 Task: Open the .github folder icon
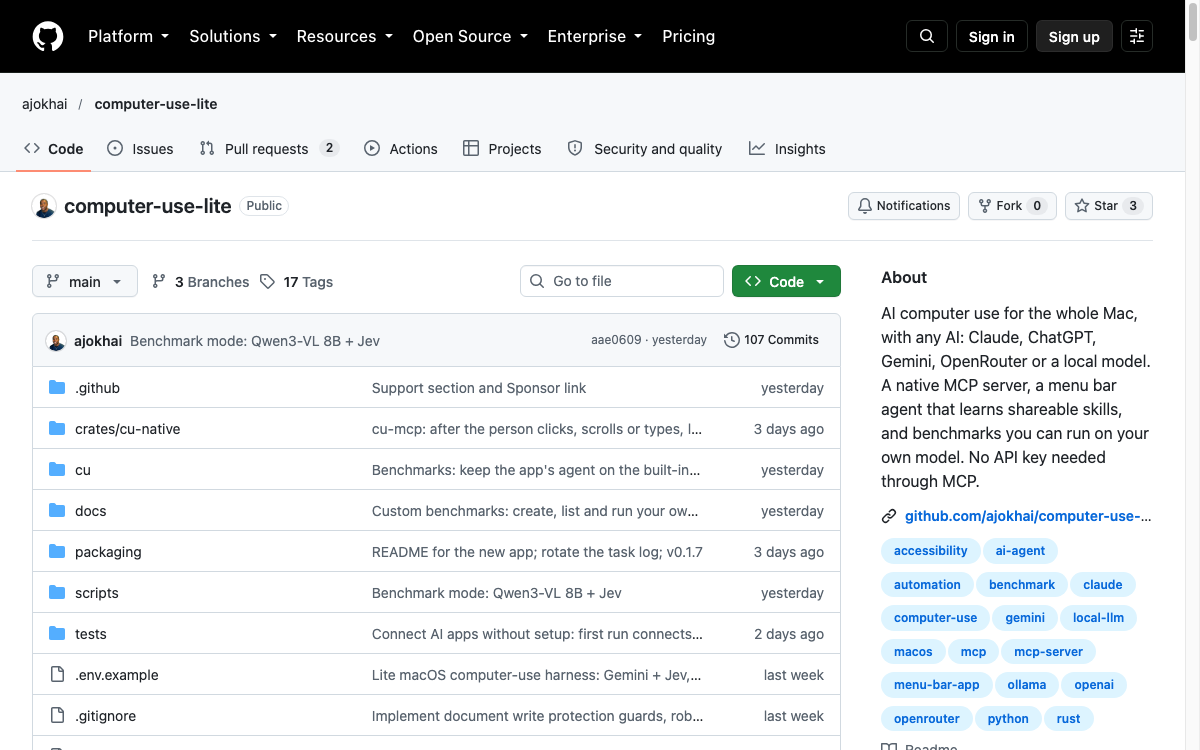point(57,388)
